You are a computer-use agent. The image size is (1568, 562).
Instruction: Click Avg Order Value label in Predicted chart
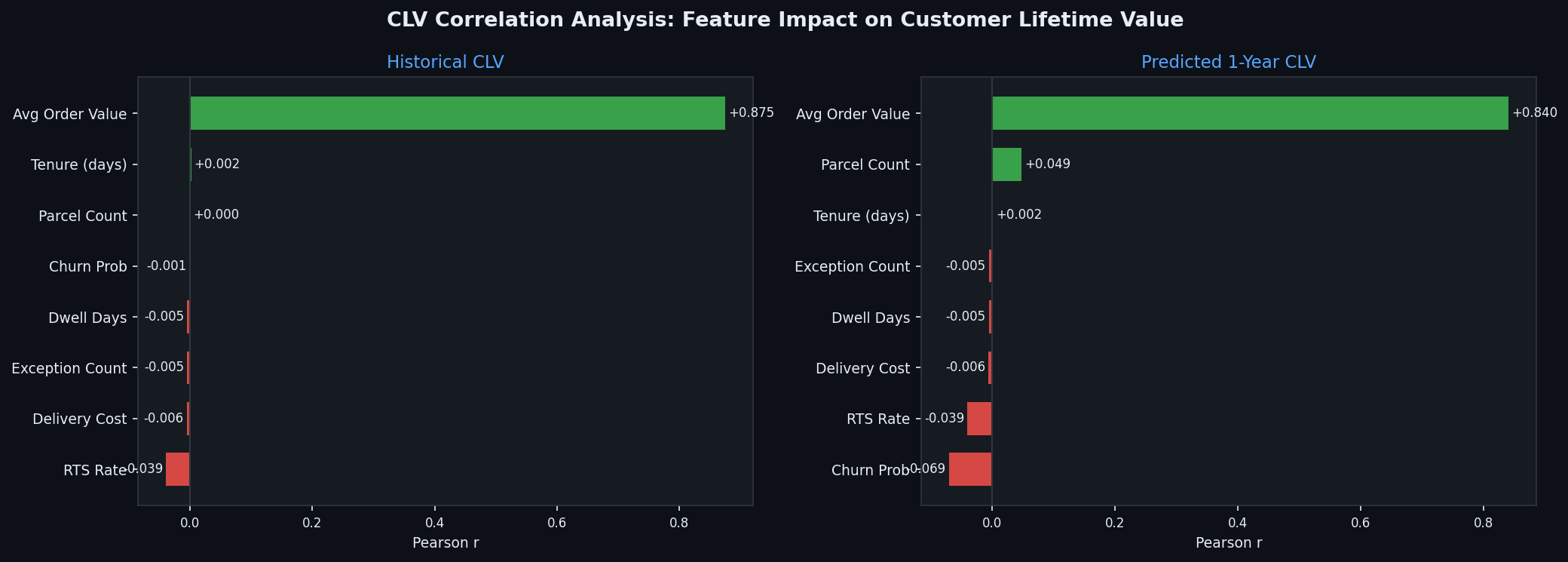click(853, 114)
